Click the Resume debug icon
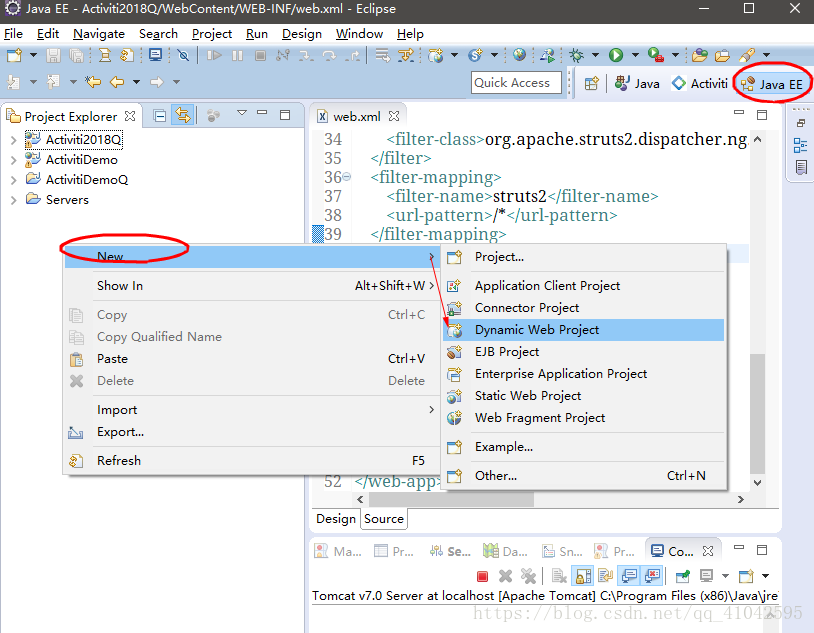Screen dimensions: 814x633 tap(214, 55)
